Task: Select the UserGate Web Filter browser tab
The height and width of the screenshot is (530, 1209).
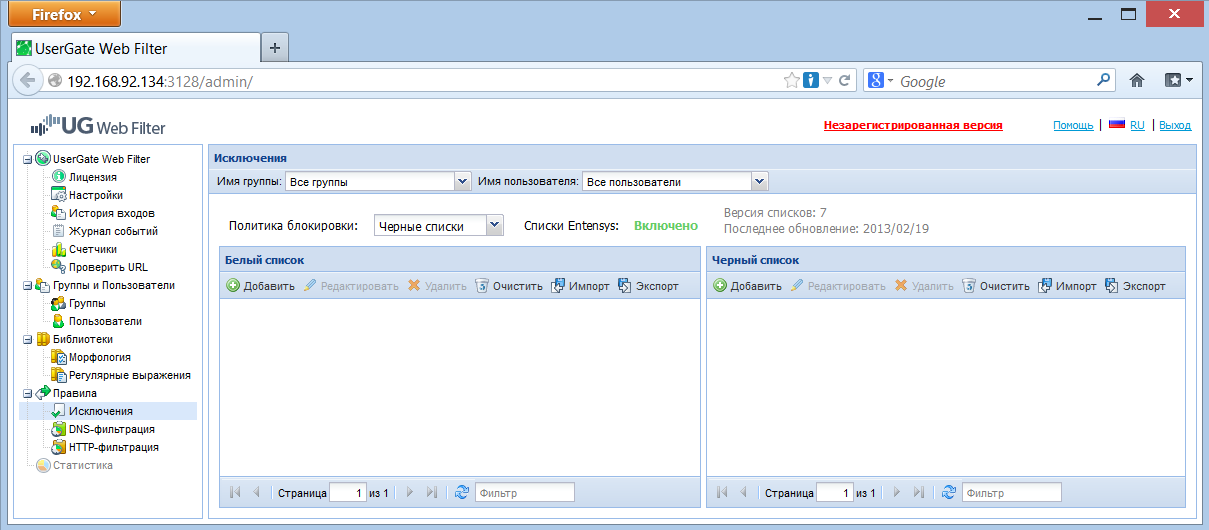Action: tap(135, 48)
